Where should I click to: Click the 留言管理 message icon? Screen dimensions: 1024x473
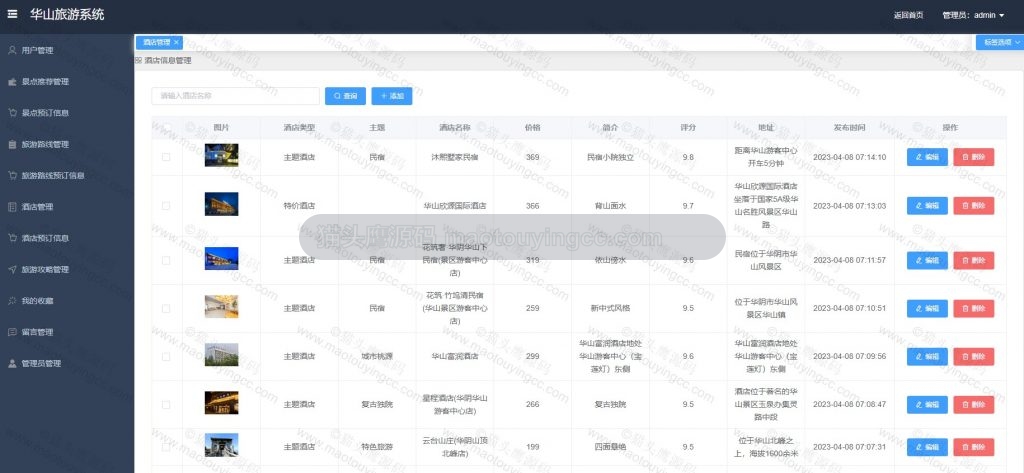pyautogui.click(x=12, y=332)
